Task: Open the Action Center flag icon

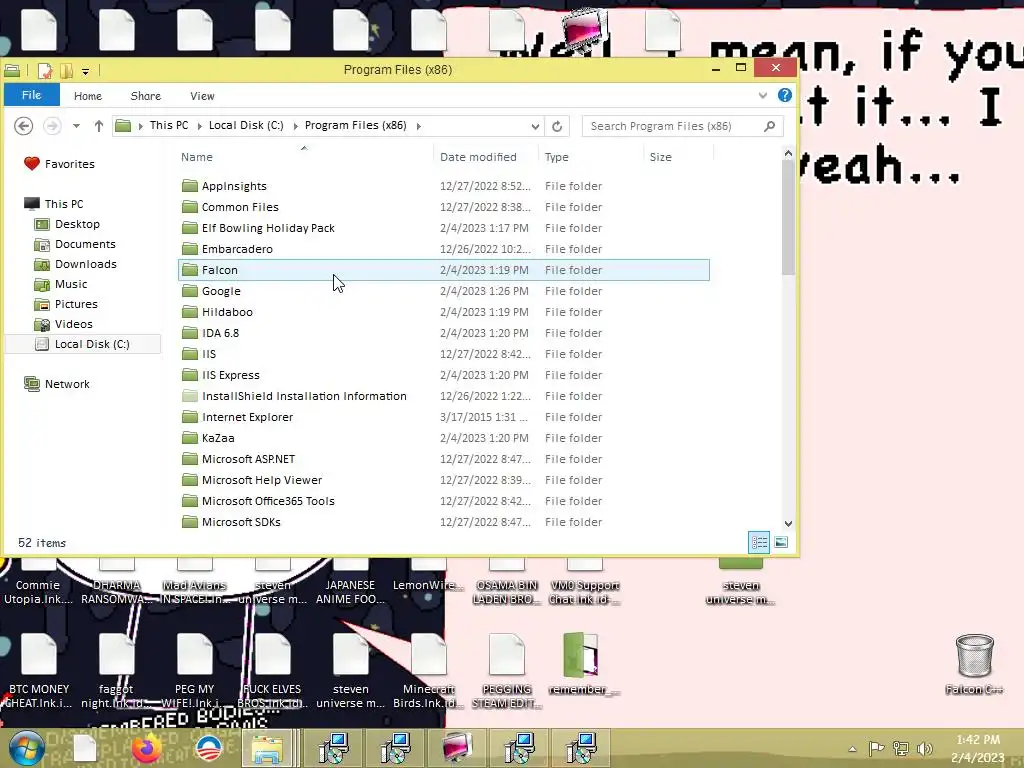Action: 876,748
